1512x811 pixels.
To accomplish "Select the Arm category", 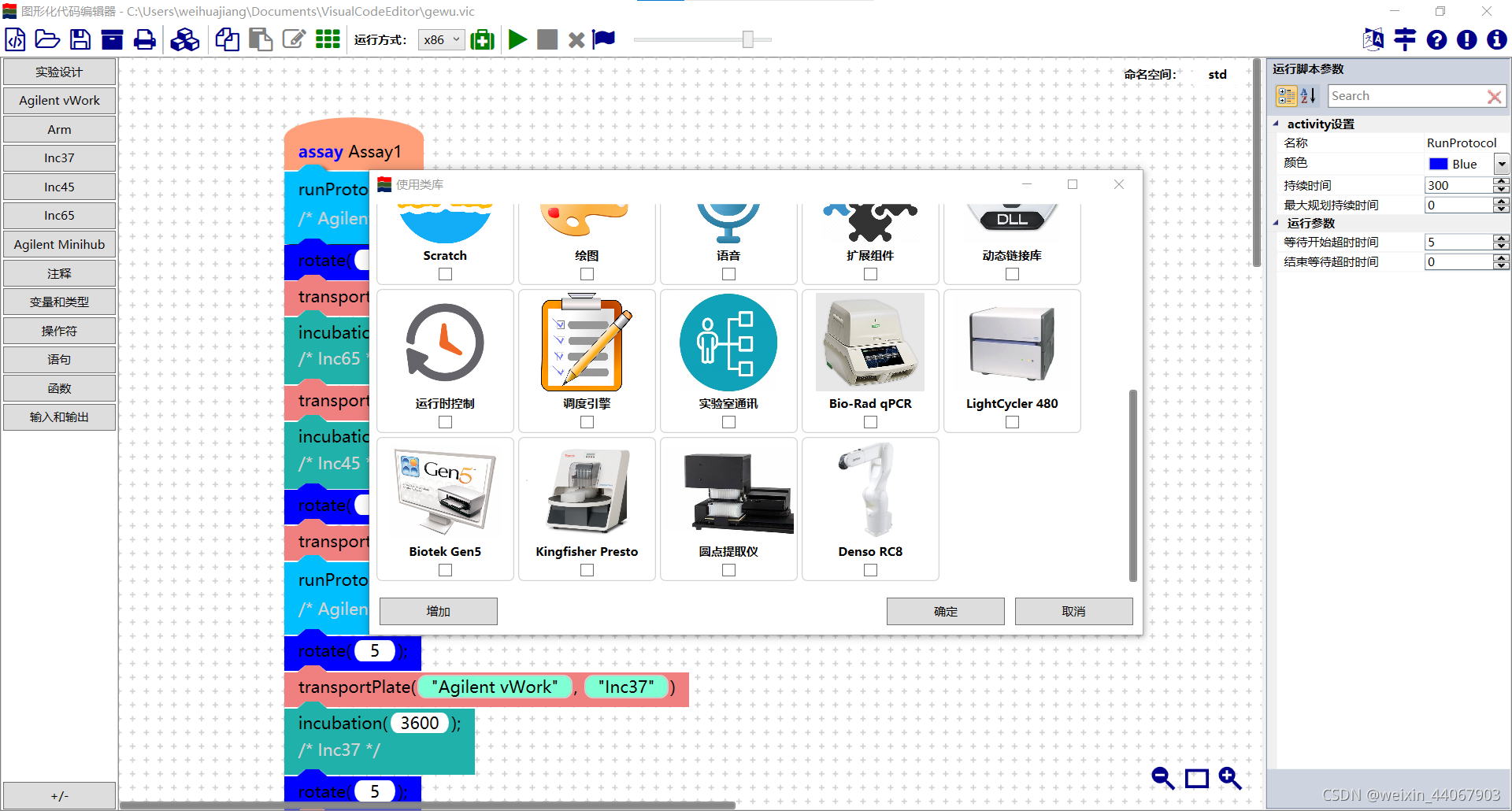I will point(59,129).
